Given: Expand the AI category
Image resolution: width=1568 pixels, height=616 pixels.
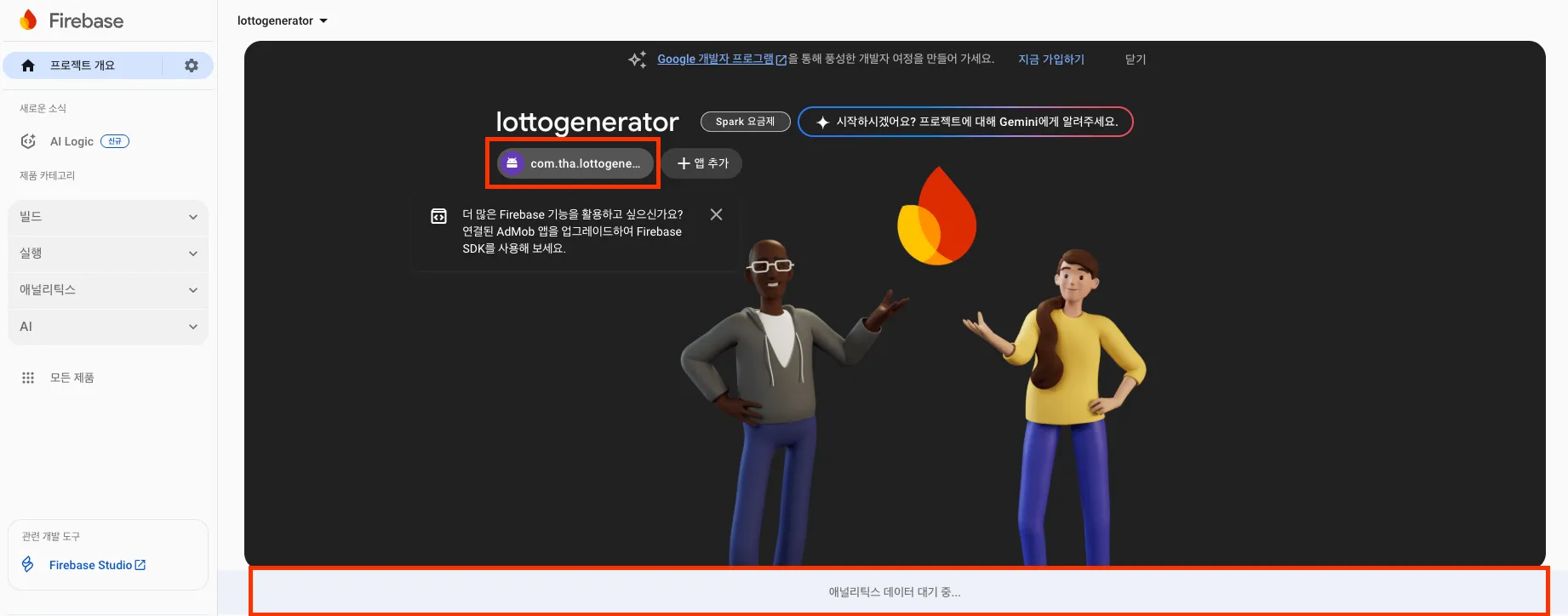Looking at the screenshot, I should [x=108, y=327].
